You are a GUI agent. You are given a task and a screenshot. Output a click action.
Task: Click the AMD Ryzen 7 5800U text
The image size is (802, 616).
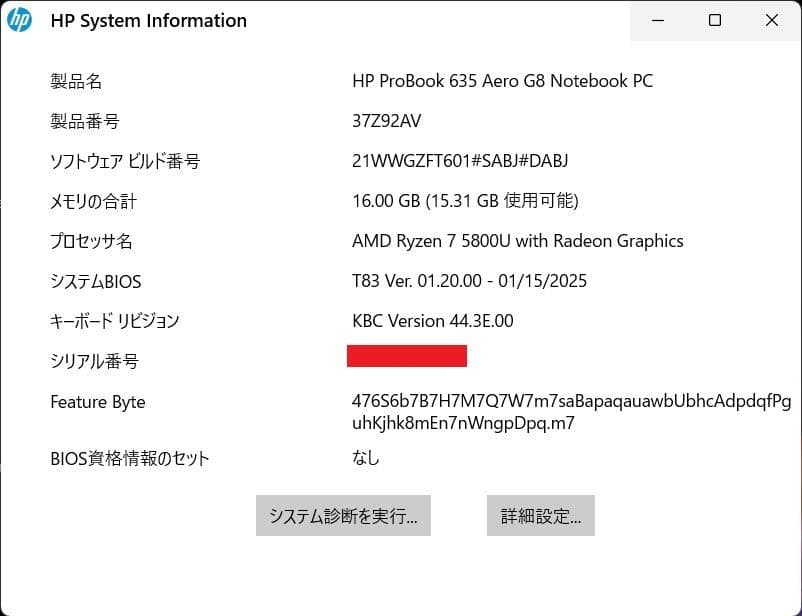pyautogui.click(x=517, y=241)
